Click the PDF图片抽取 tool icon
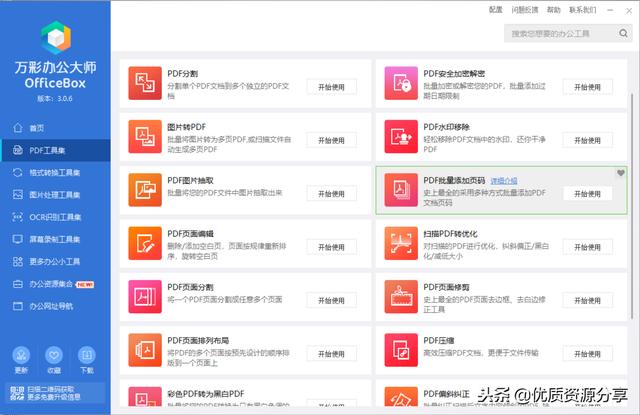 (145, 190)
